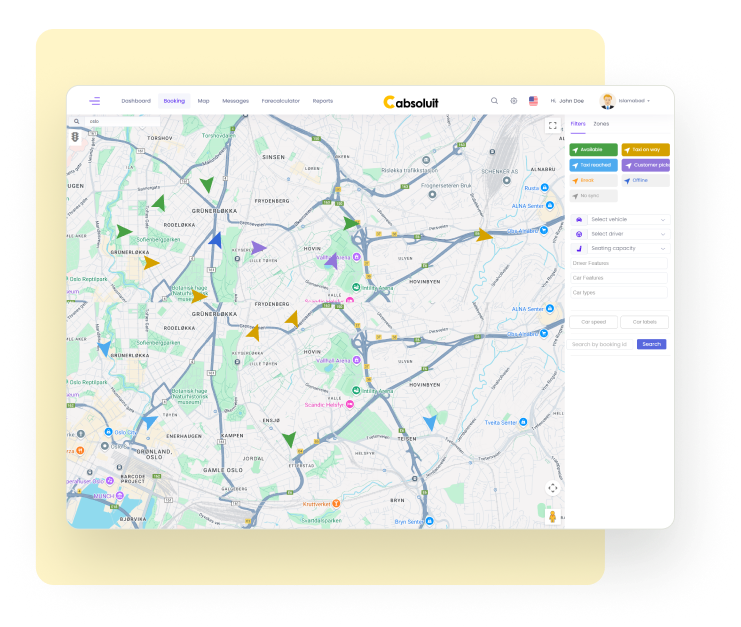Focus the map search field containing oslo

tap(122, 121)
